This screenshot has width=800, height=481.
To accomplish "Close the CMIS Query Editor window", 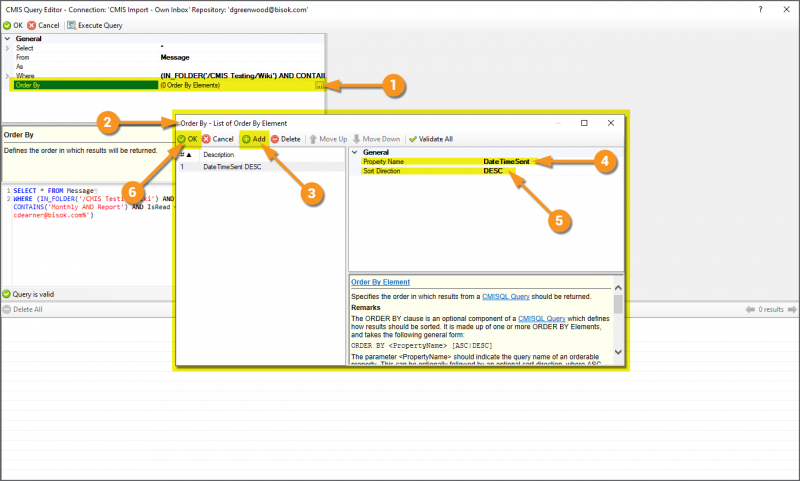I will click(x=787, y=9).
